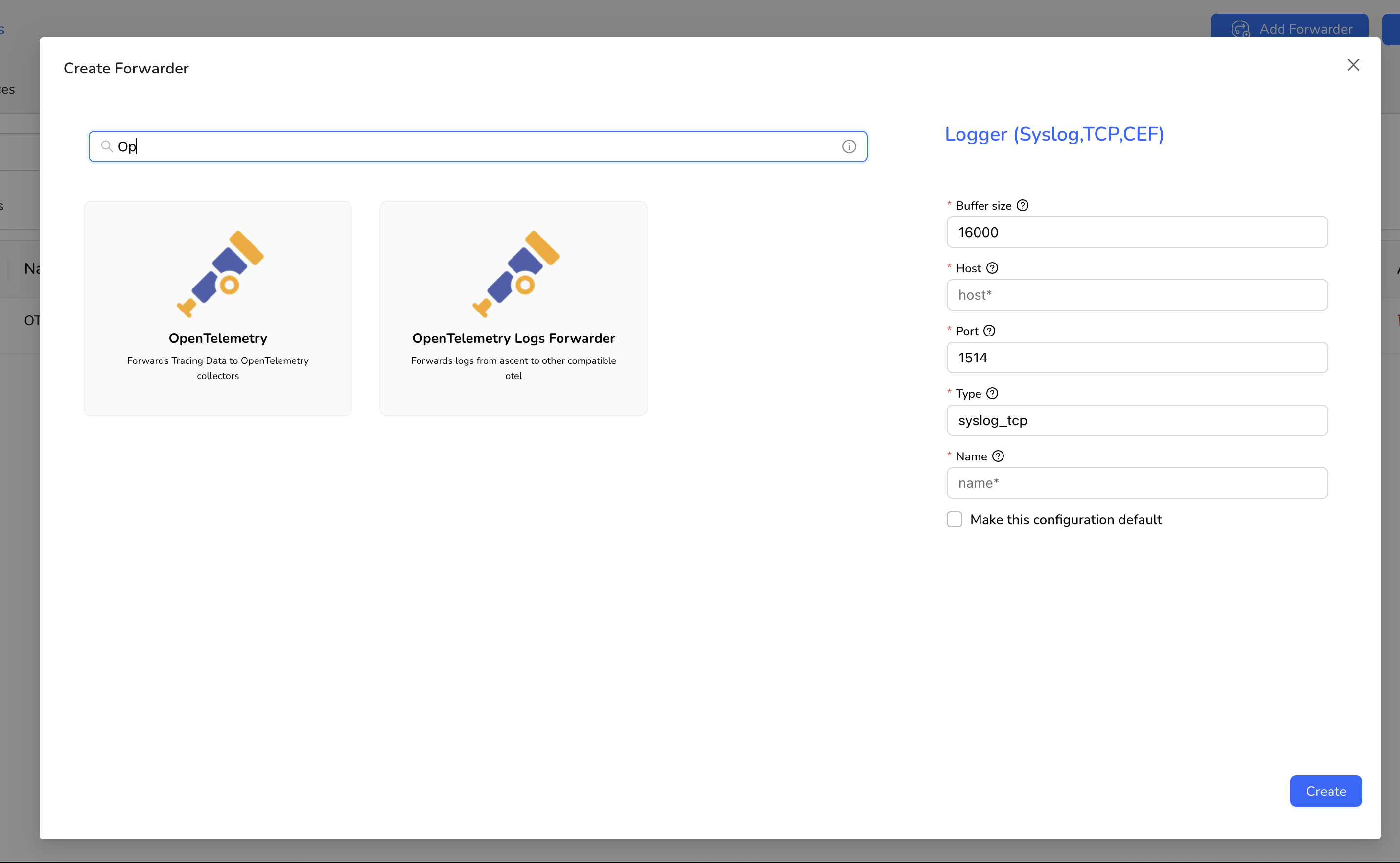The height and width of the screenshot is (863, 1400).
Task: Click the search magnifier icon
Action: click(x=107, y=146)
